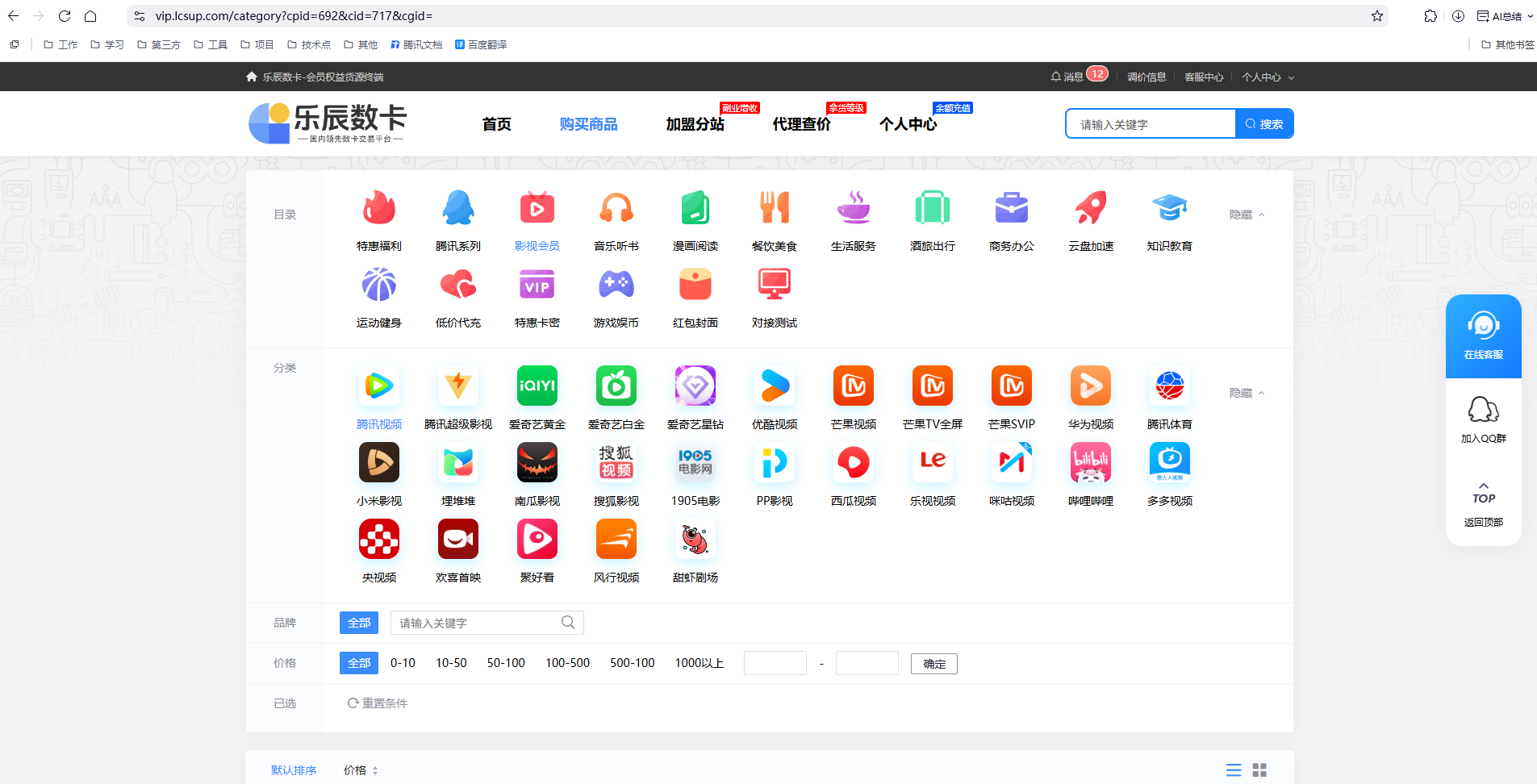Sort products by 价格

361,770
